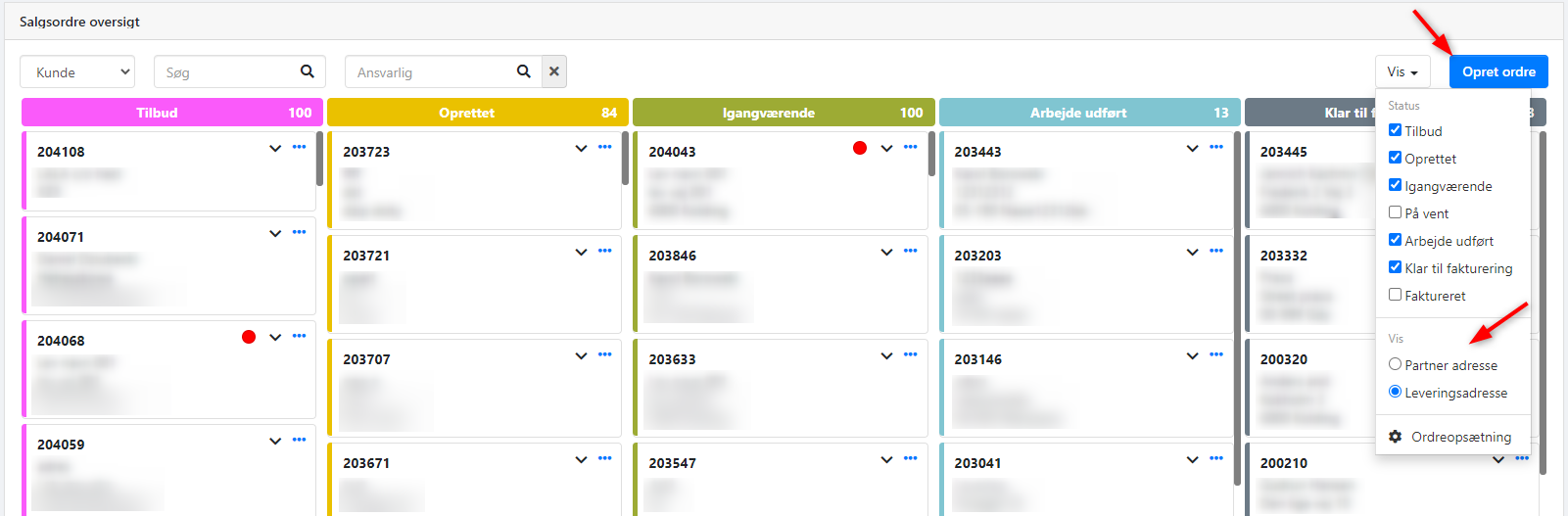Open the Kunde dropdown selector

pos(77,72)
